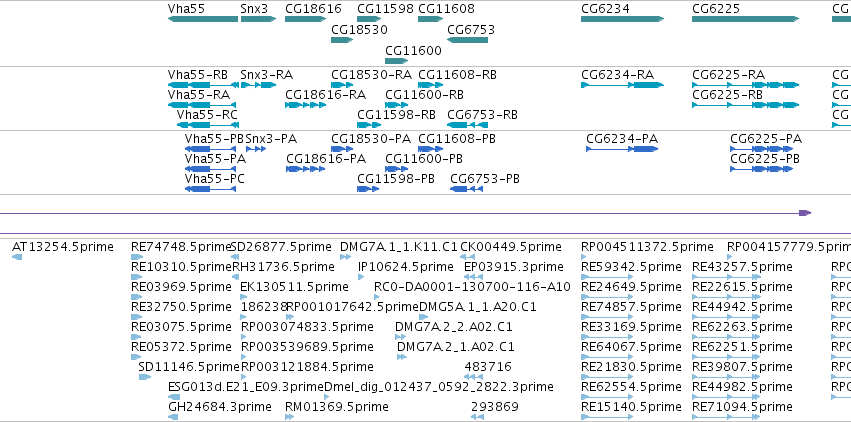Click EST EK130511.5prime

pos(244,297)
